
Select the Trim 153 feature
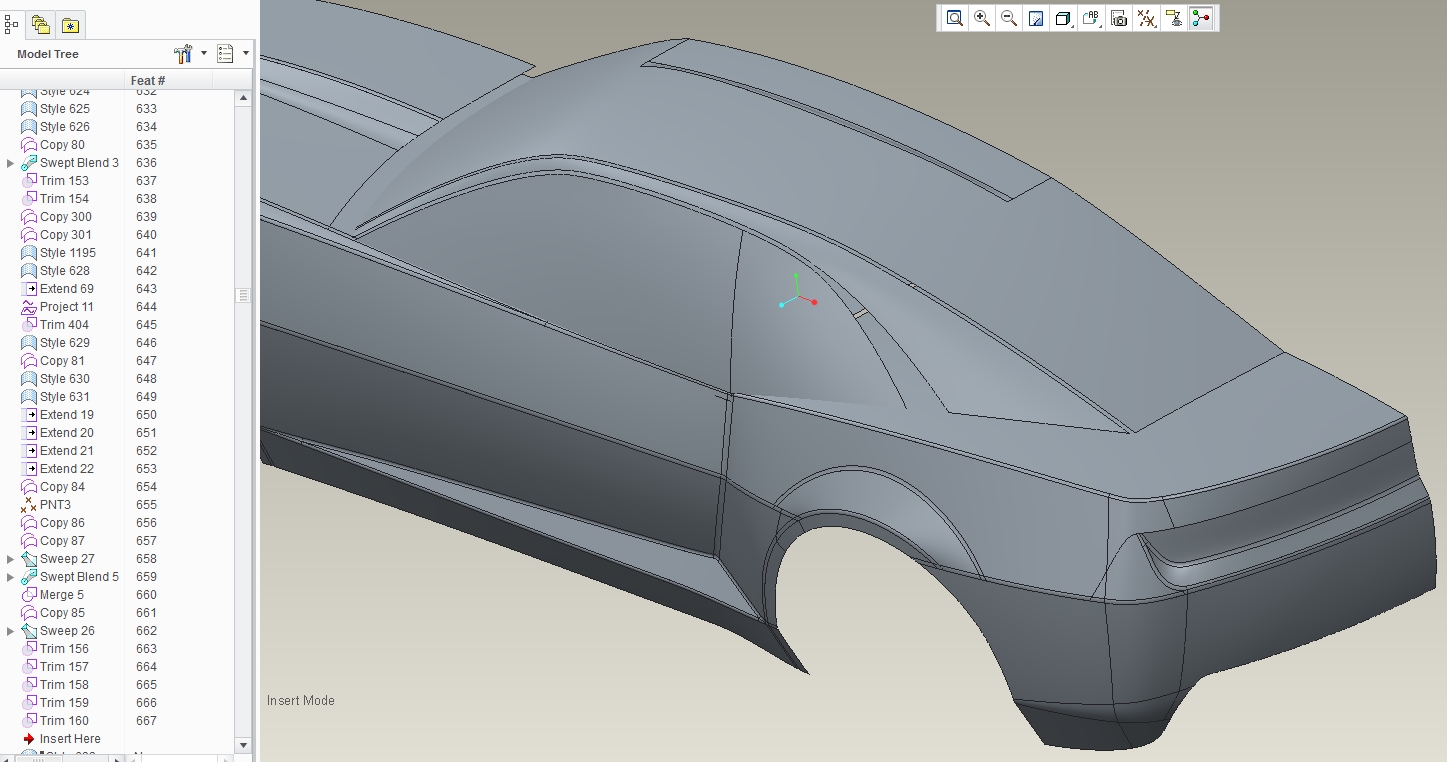click(x=64, y=181)
